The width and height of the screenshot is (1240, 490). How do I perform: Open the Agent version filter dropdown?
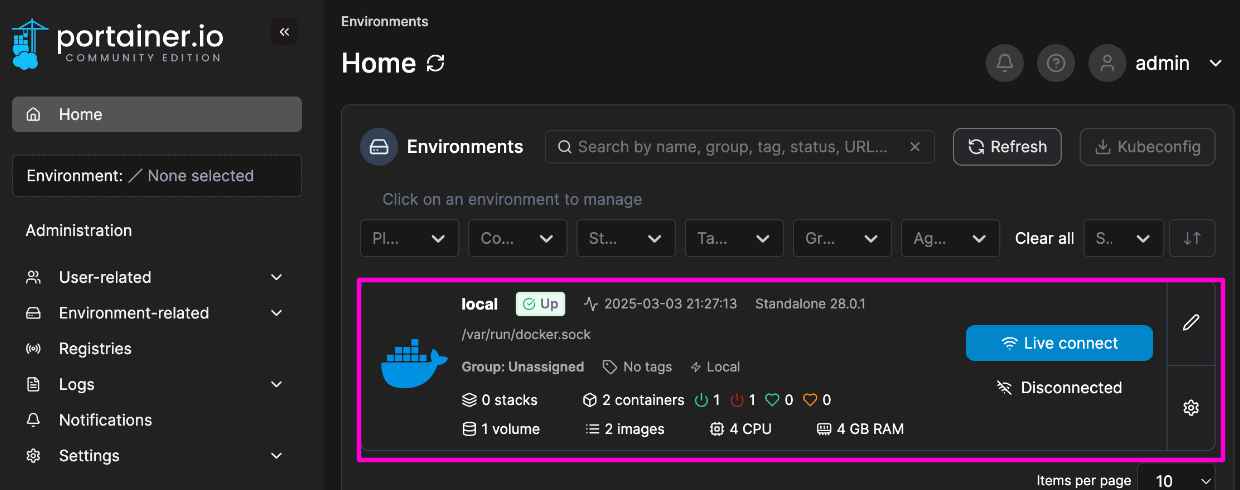coord(950,238)
